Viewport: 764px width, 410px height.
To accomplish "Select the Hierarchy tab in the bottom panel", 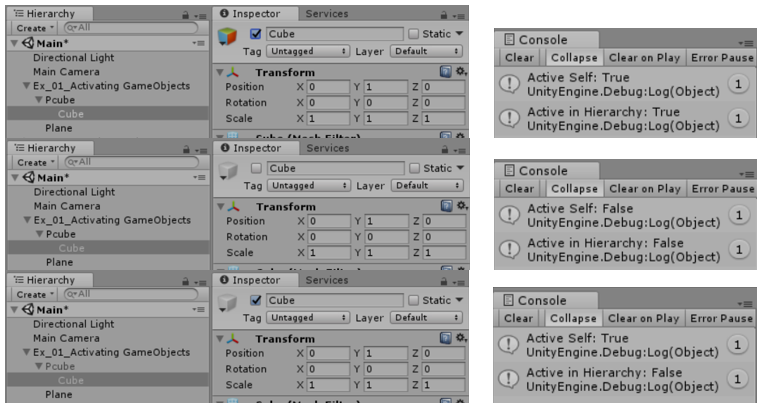I will [x=50, y=280].
